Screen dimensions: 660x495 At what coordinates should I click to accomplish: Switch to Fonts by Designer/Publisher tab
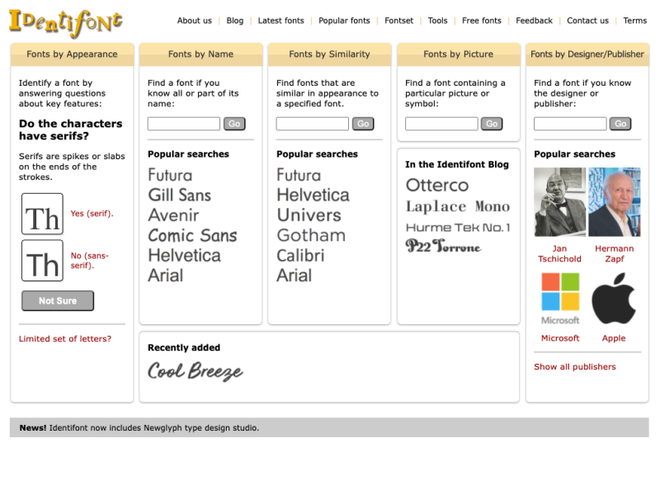(x=587, y=54)
